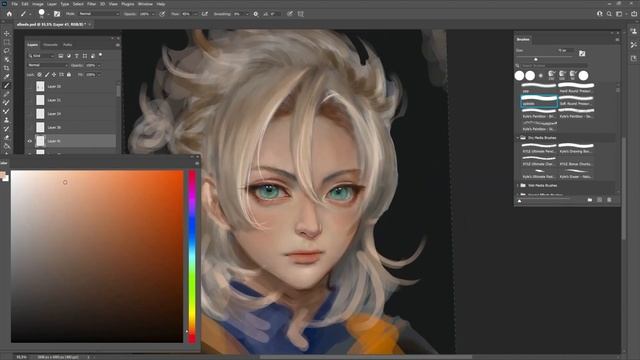Open the Window menu
The image size is (640, 360).
pyautogui.click(x=145, y=4)
